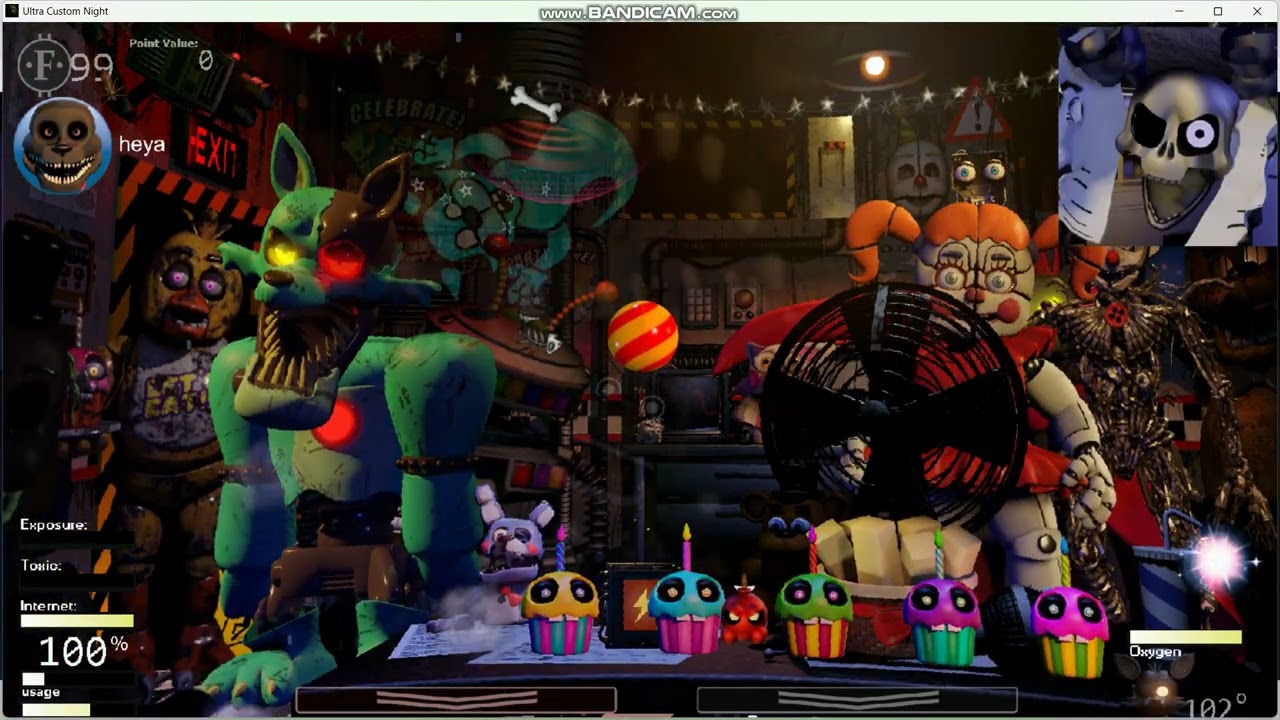Click the sparkling light beside the soda
This screenshot has height=720, width=1280.
point(1219,561)
